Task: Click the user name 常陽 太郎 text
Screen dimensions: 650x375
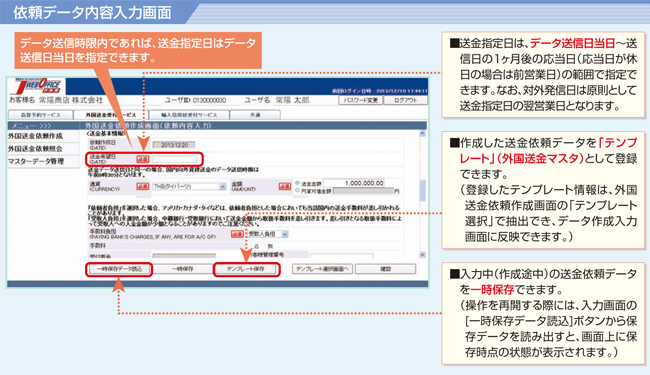Action: 293,100
